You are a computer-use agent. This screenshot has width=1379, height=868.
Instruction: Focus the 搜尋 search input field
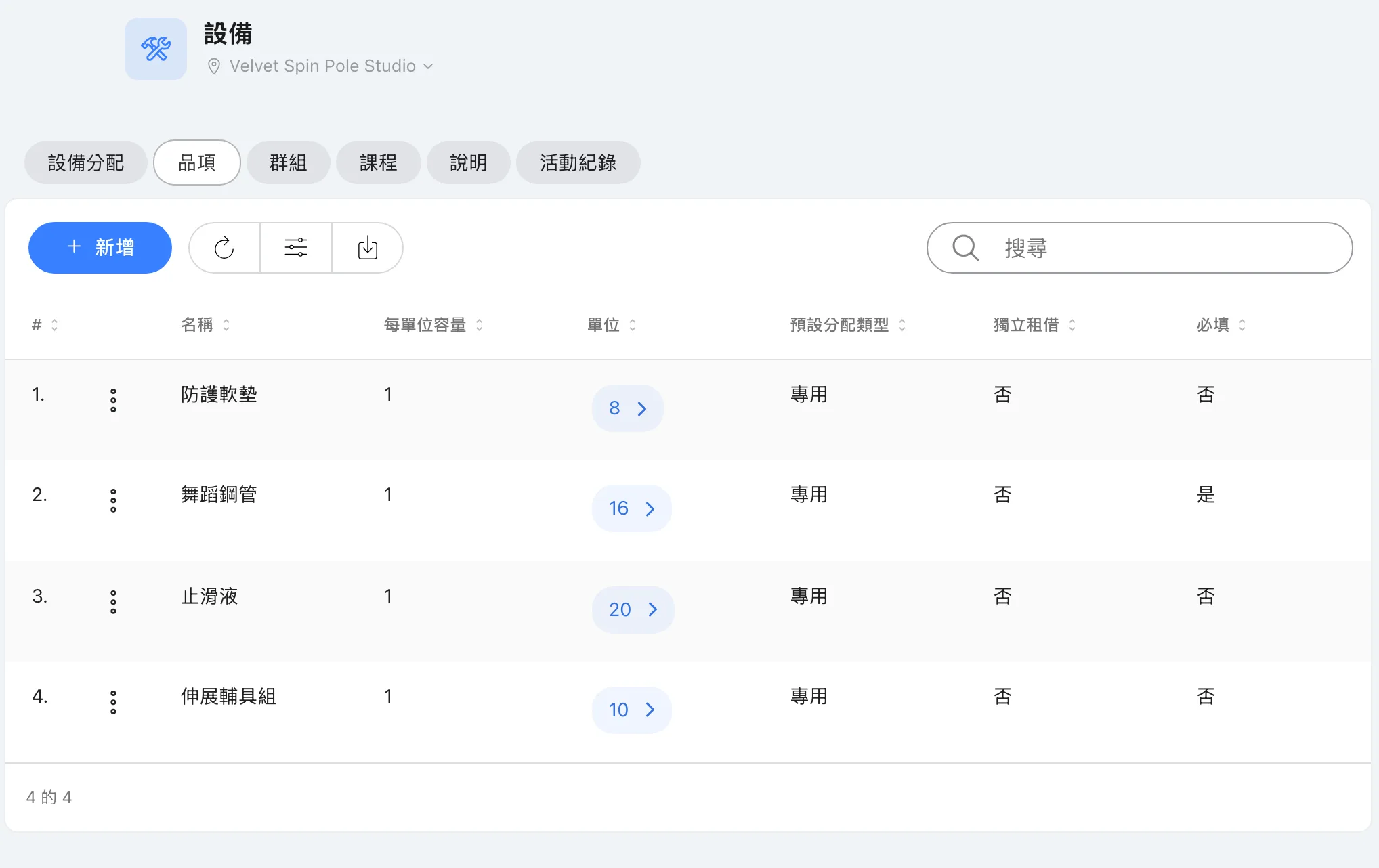tap(1140, 248)
